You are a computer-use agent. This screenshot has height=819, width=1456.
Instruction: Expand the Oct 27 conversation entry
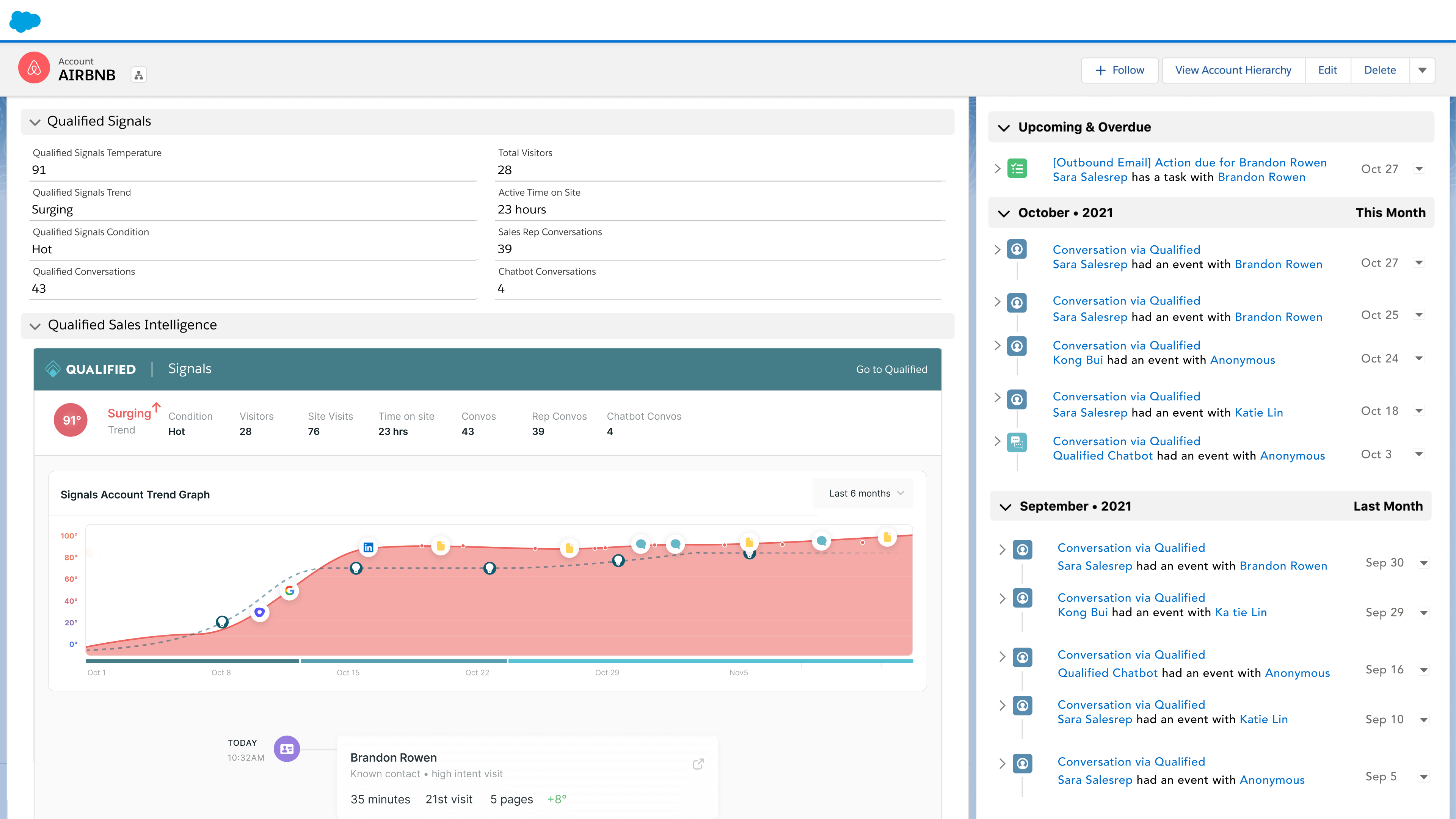[x=998, y=250]
